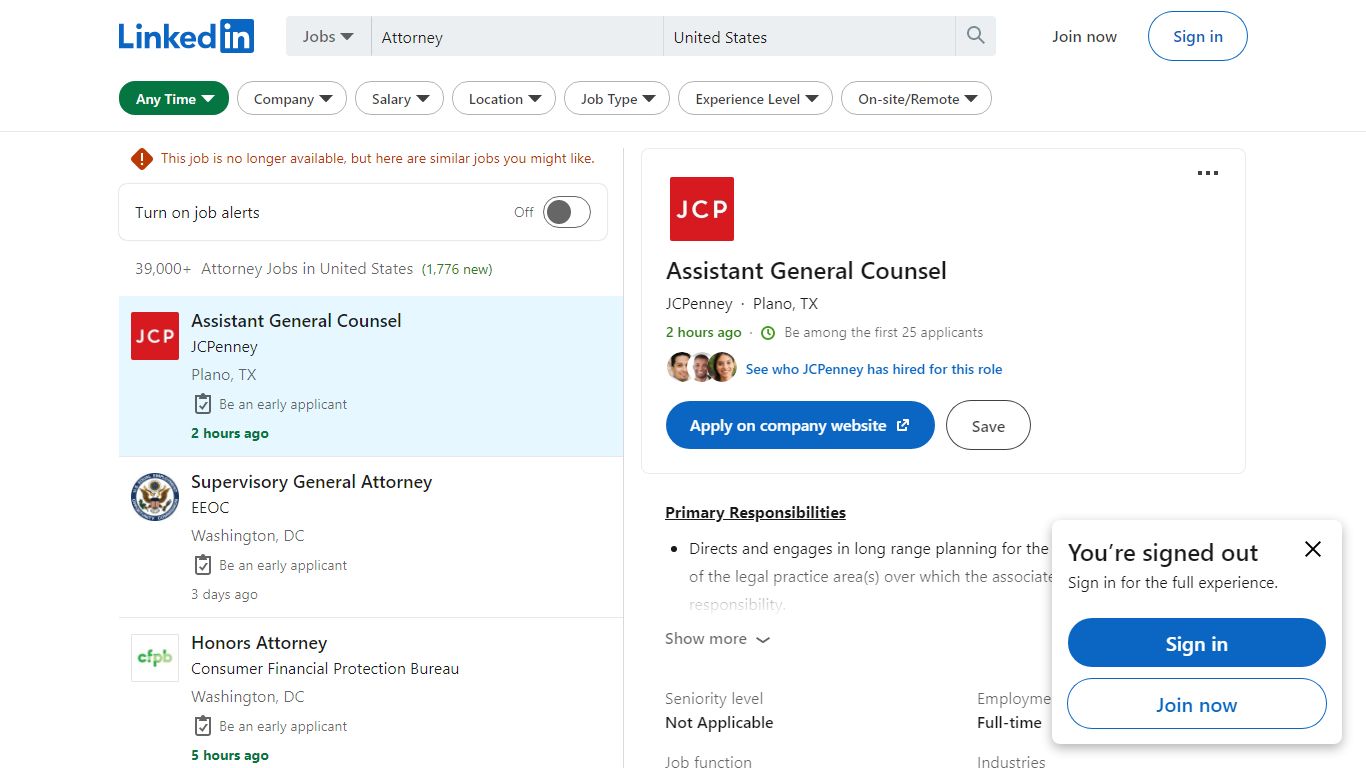
Task: Save the Assistant General Counsel job
Action: click(988, 425)
